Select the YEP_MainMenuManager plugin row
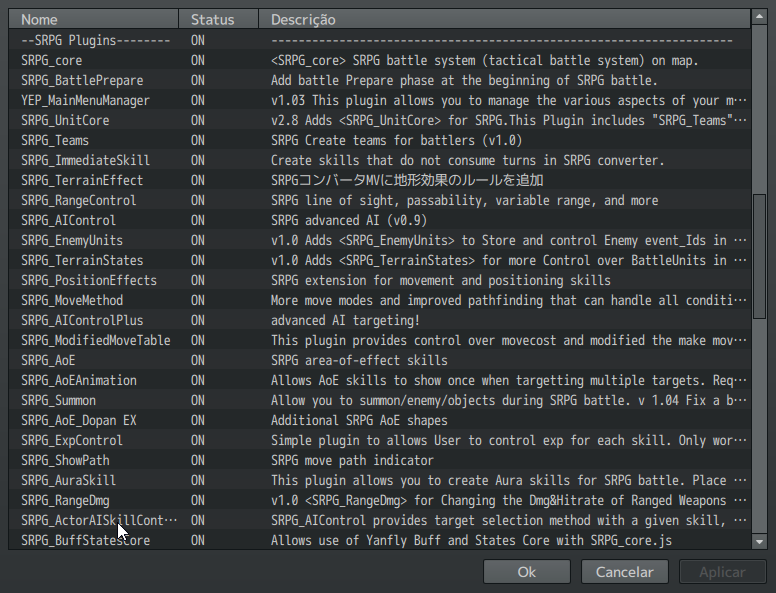Screen dimensions: 776x593 380,100
